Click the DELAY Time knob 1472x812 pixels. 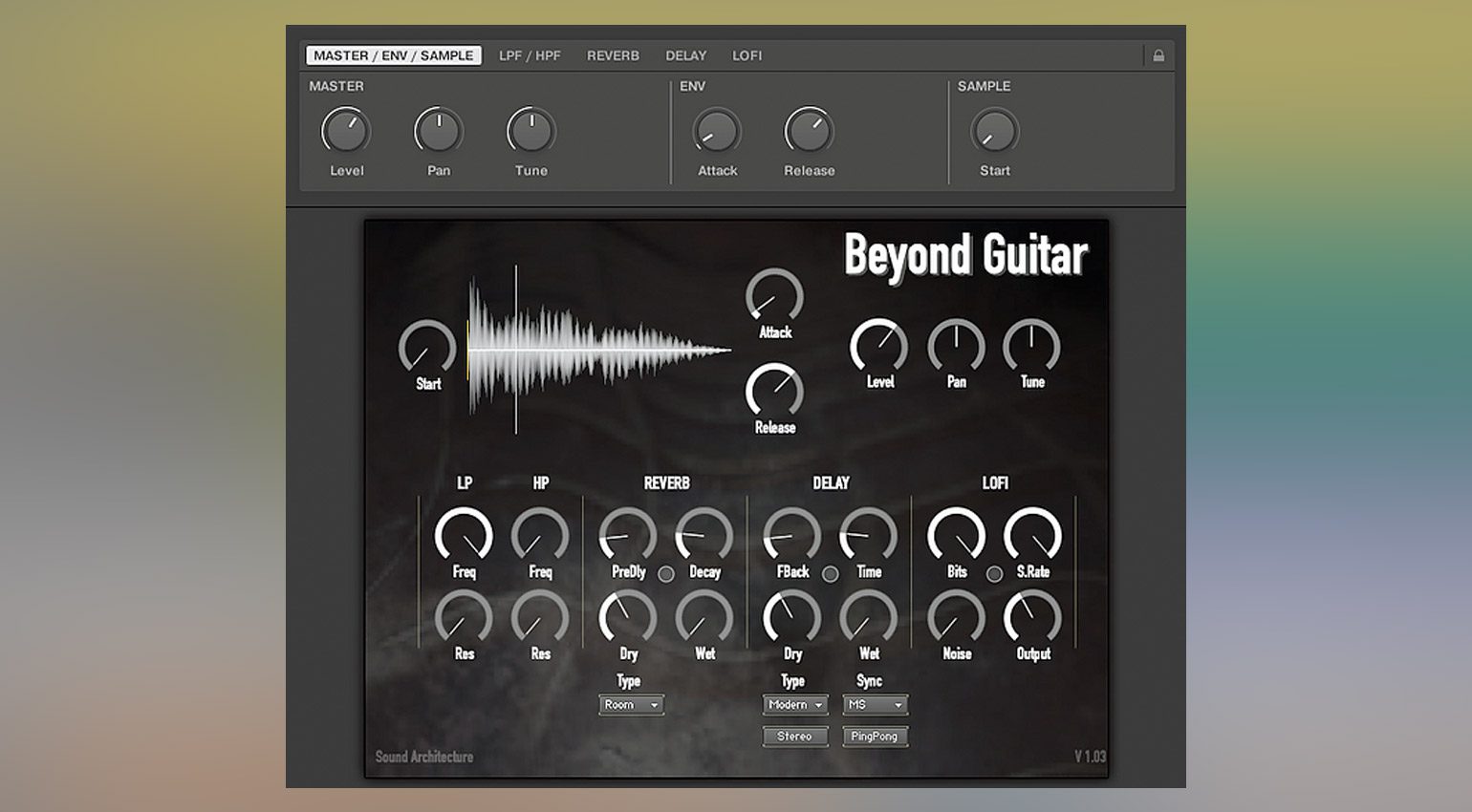point(869,535)
